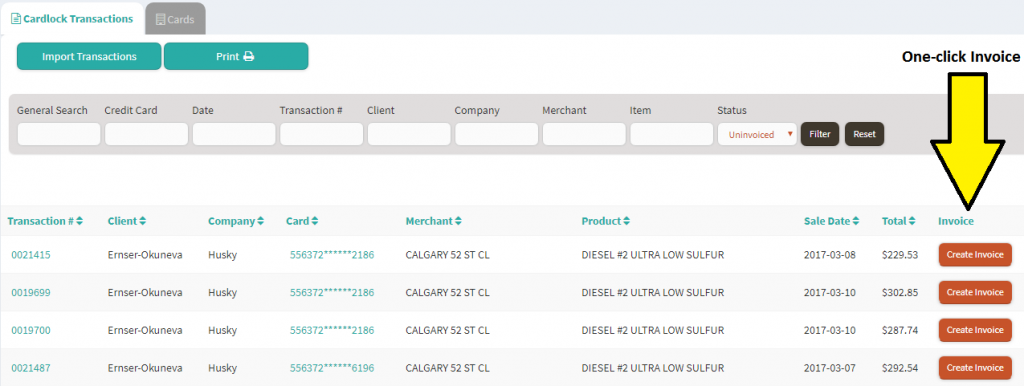The image size is (1024, 386).
Task: Sort by Sale Date column header
Action: coord(831,221)
